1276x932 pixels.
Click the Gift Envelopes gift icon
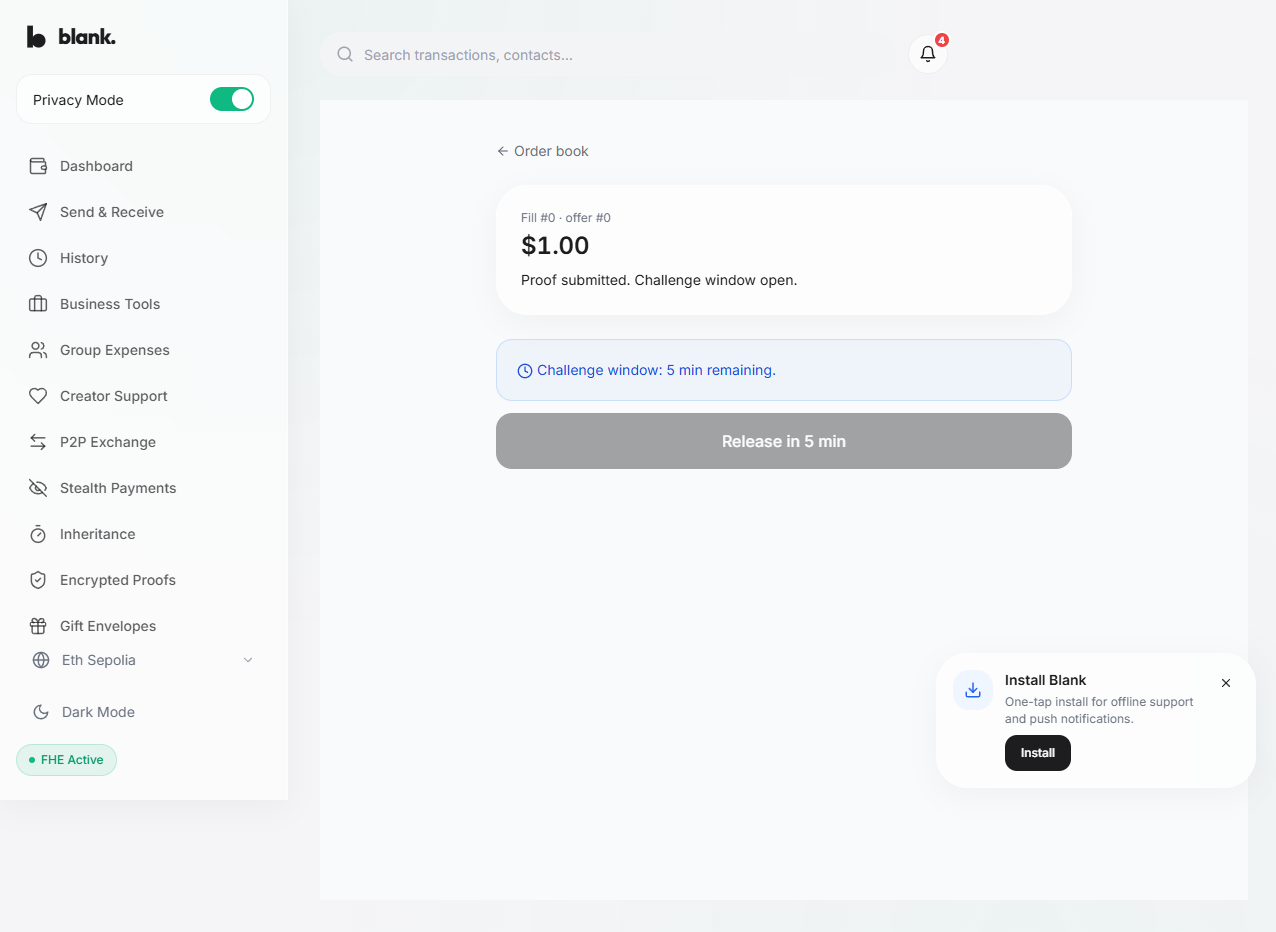tap(38, 626)
